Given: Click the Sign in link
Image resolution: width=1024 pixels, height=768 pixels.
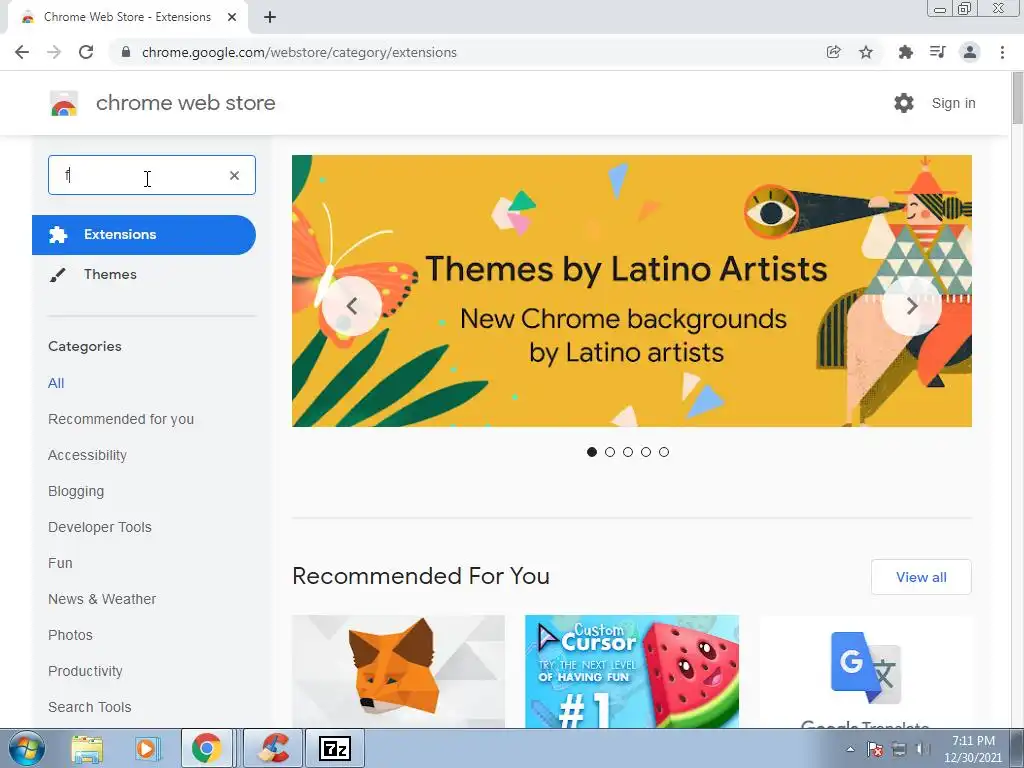Looking at the screenshot, I should tap(953, 103).
